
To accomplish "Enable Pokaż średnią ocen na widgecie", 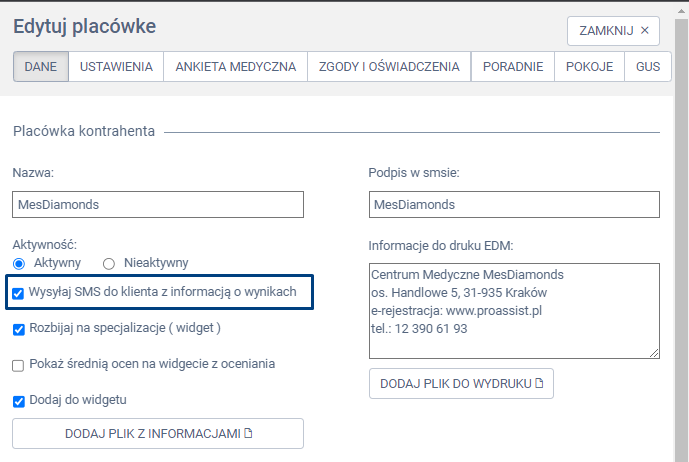I will (x=19, y=365).
